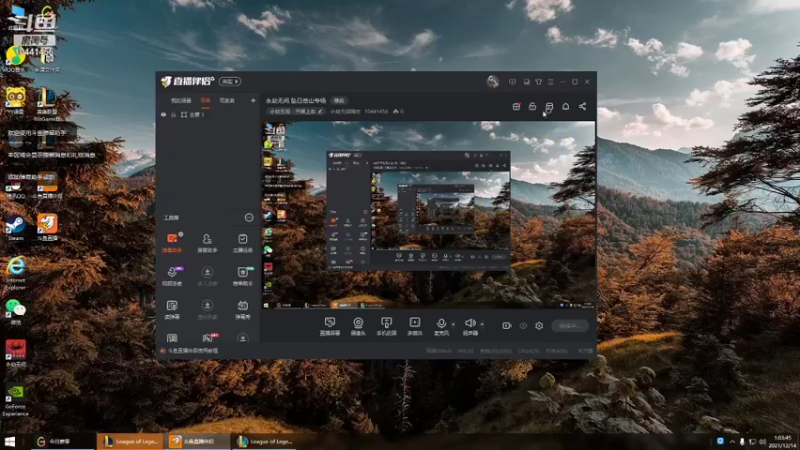Switch to the first scene tab

click(x=181, y=101)
